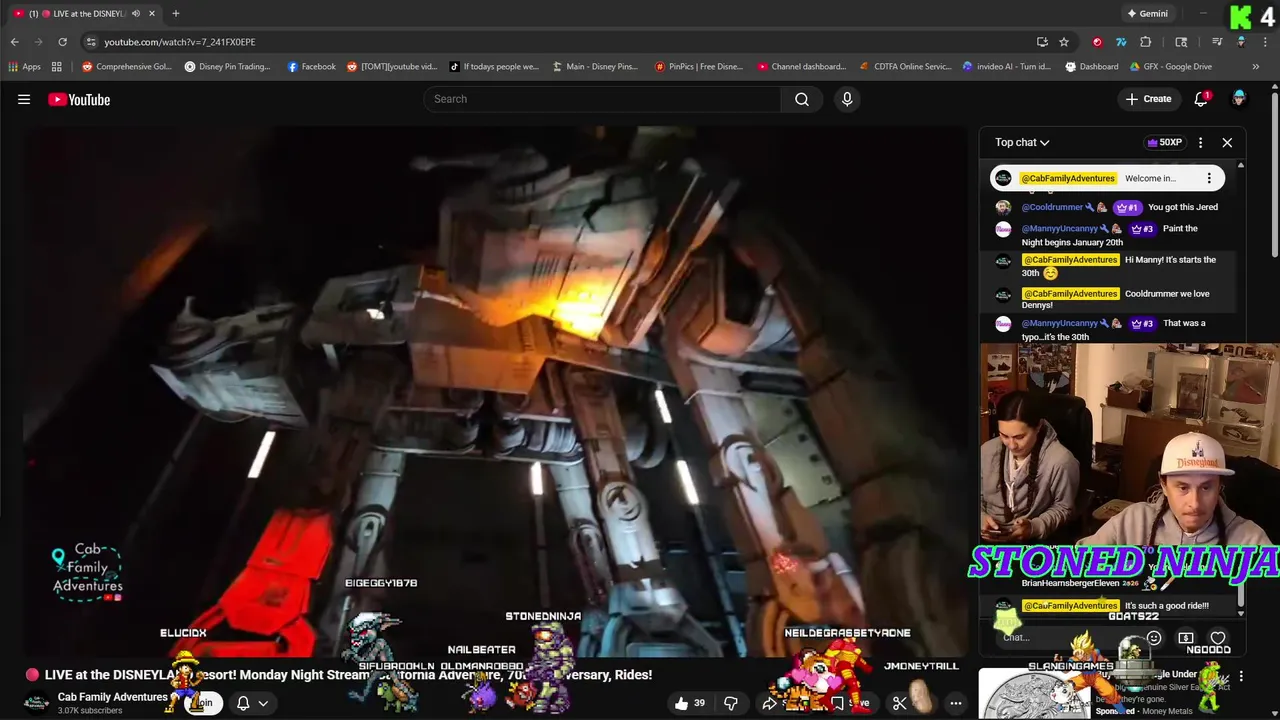The height and width of the screenshot is (720, 1280).
Task: Like the live stream video
Action: (x=689, y=703)
